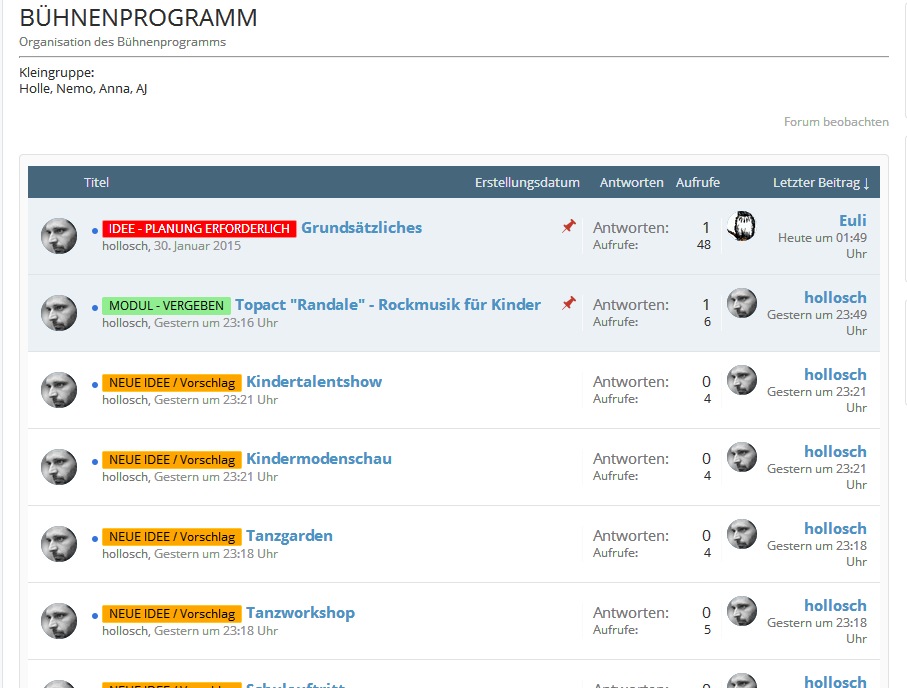Click author hollosch under Topact Randale

(x=125, y=323)
